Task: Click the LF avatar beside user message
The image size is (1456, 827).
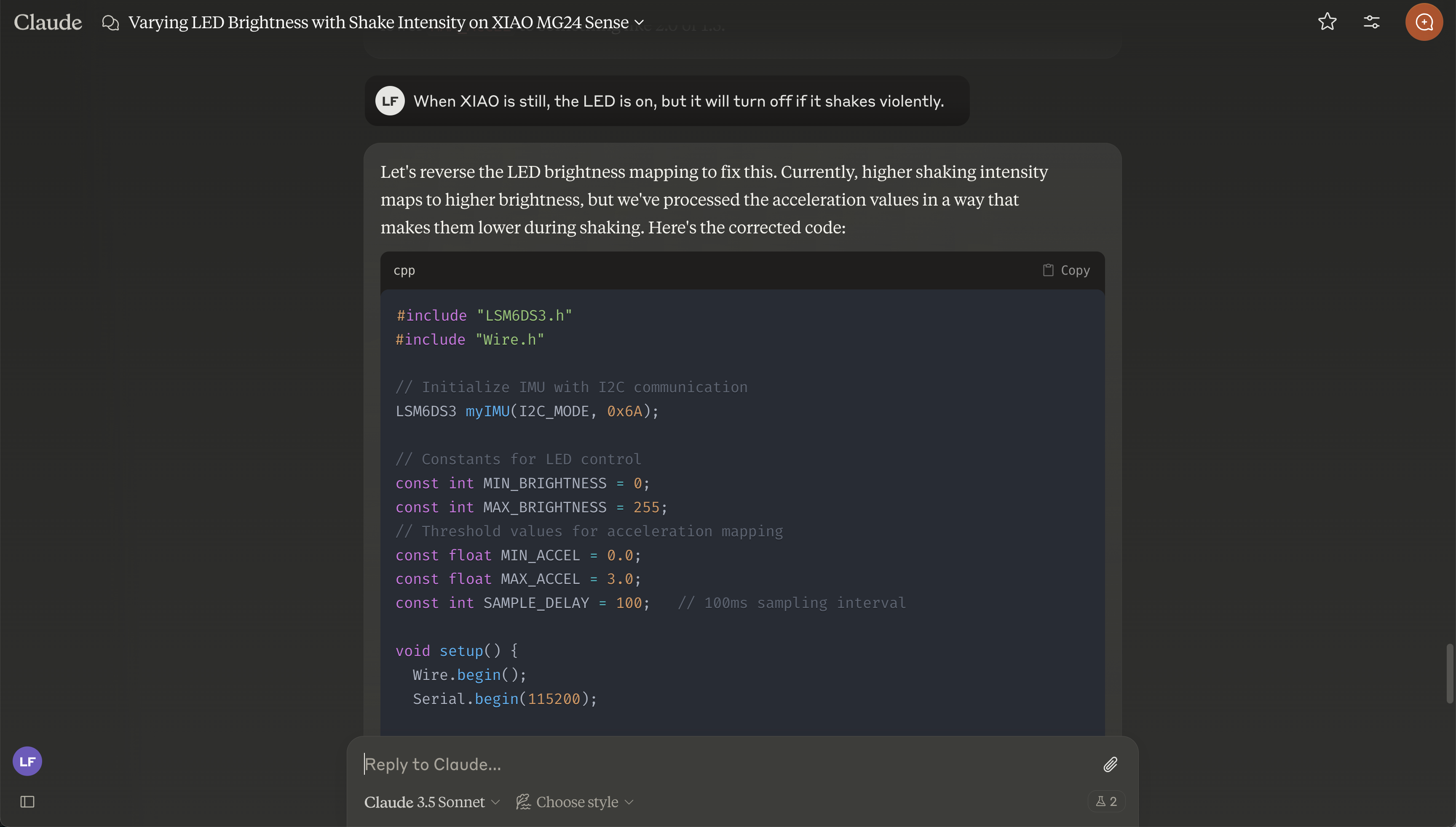Action: 390,101
